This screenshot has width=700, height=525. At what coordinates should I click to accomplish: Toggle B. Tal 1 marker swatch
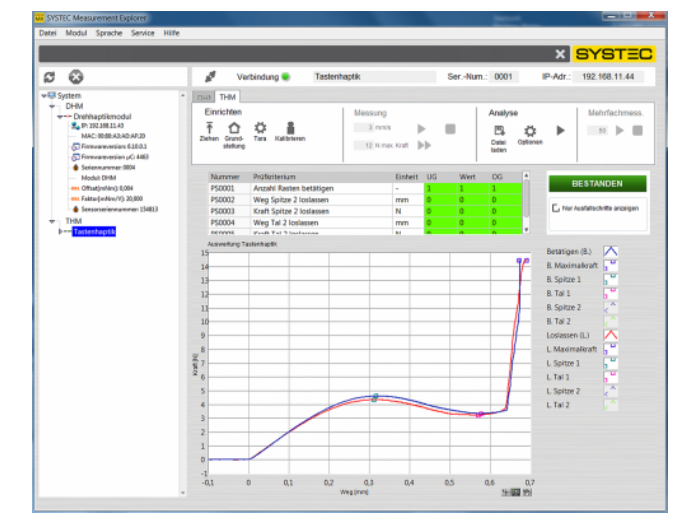pos(610,293)
